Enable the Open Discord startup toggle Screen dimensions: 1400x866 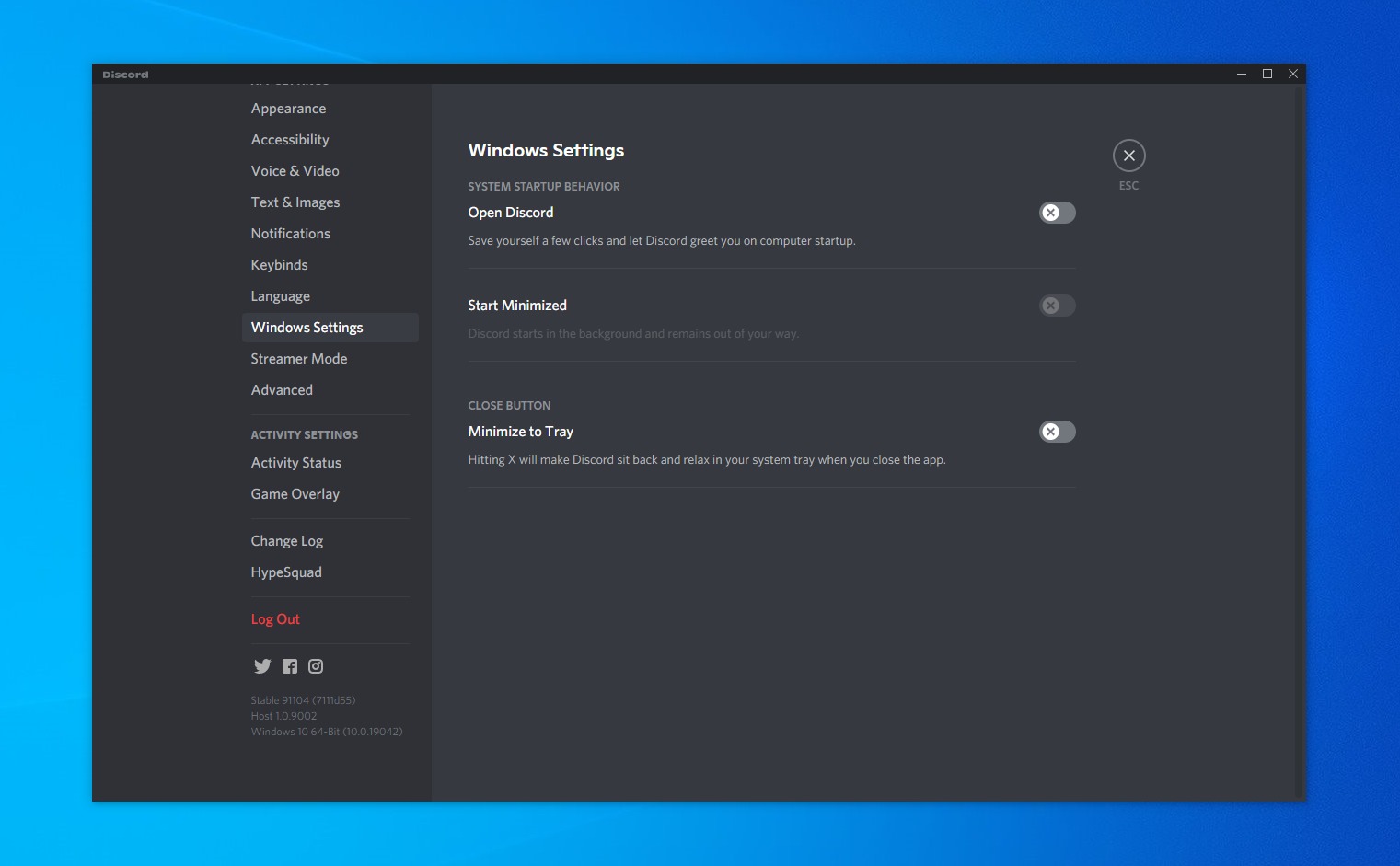click(1058, 213)
